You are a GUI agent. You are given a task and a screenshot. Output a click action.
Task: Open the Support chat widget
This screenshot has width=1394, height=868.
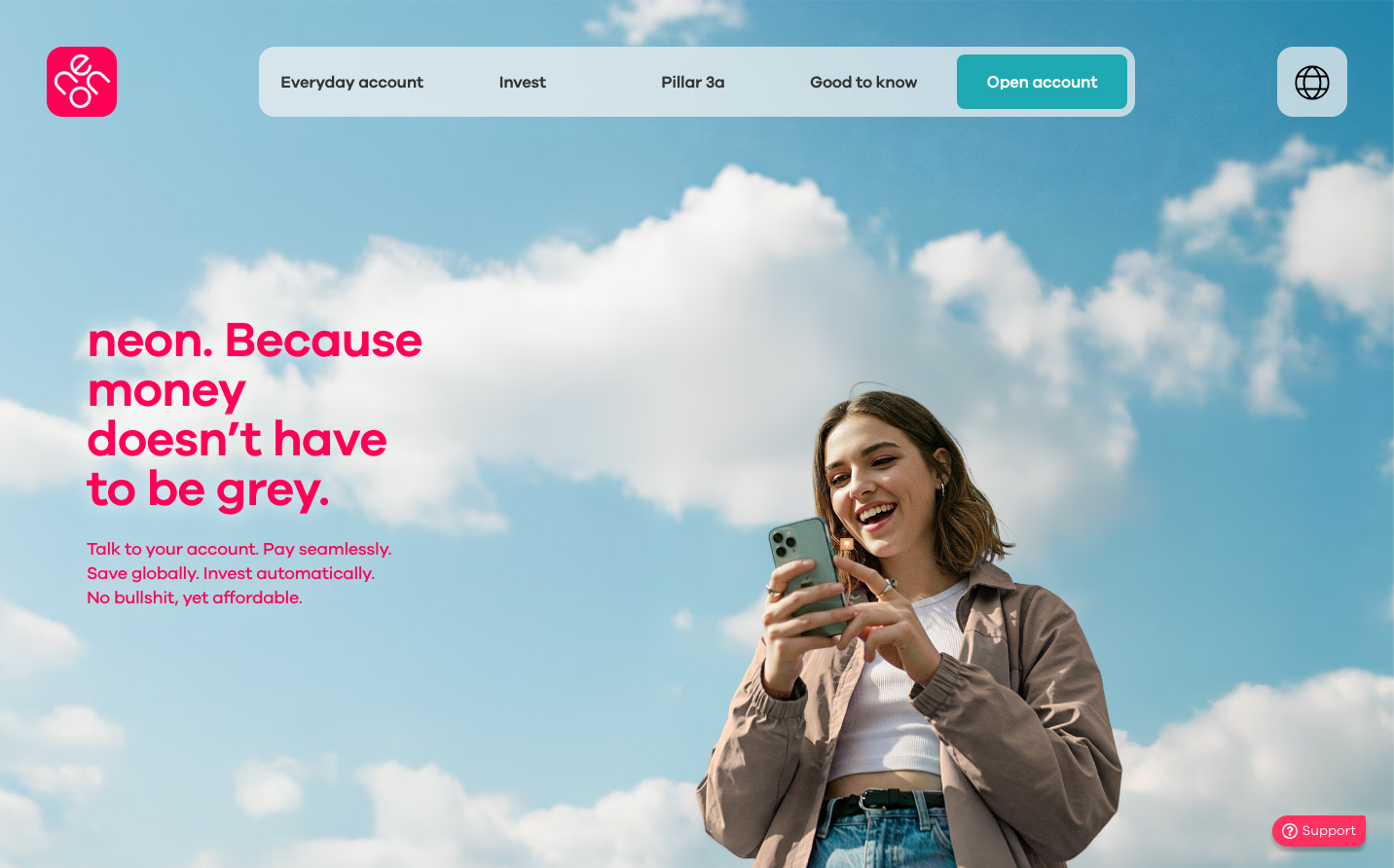pyautogui.click(x=1319, y=831)
